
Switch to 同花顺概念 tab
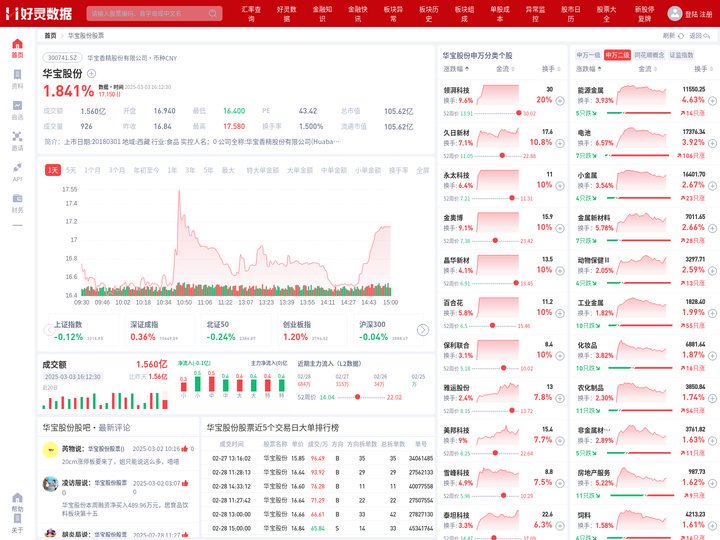pyautogui.click(x=649, y=55)
